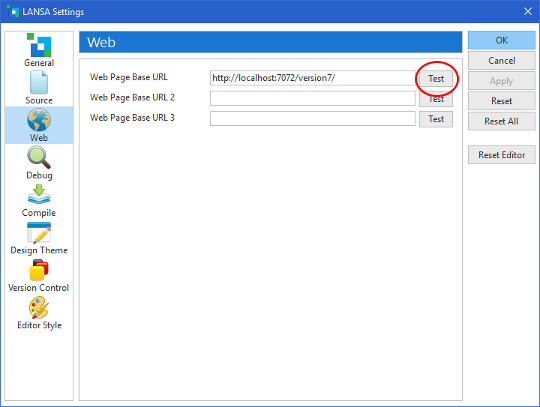The width and height of the screenshot is (540, 407).
Task: Test Web Page Base URL 3
Action: pos(436,119)
